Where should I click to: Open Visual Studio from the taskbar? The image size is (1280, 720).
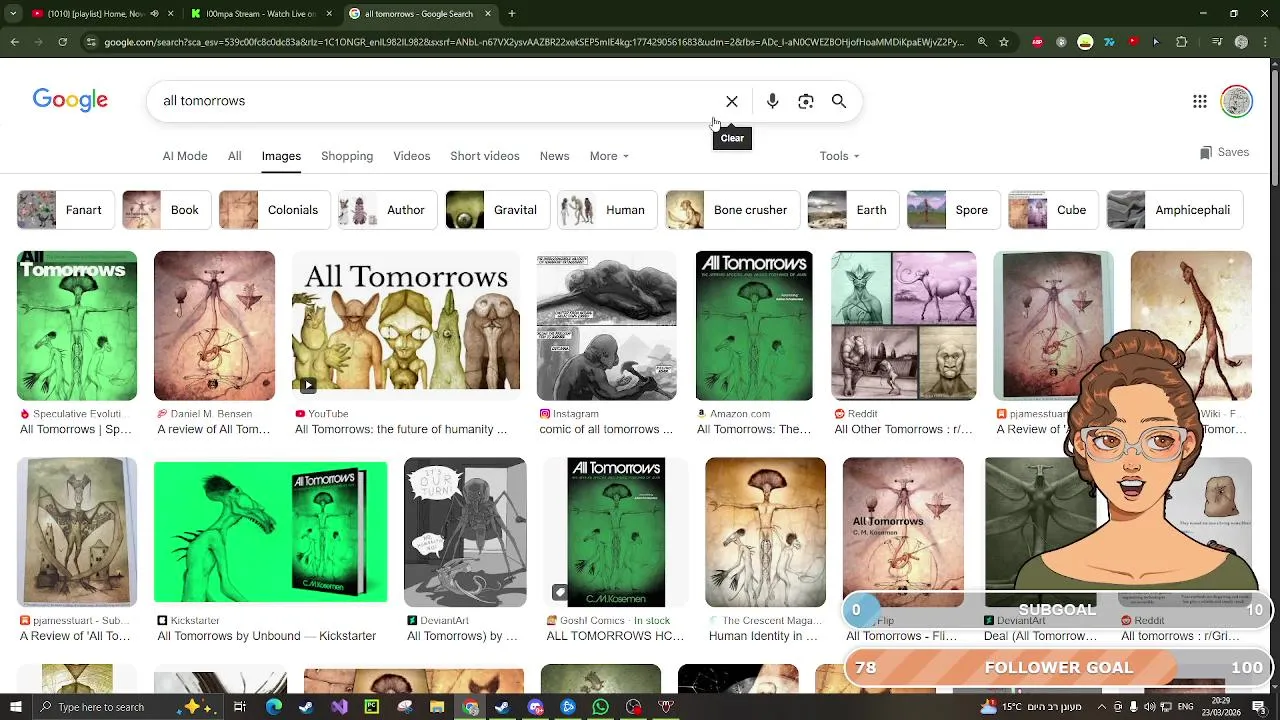tap(339, 707)
